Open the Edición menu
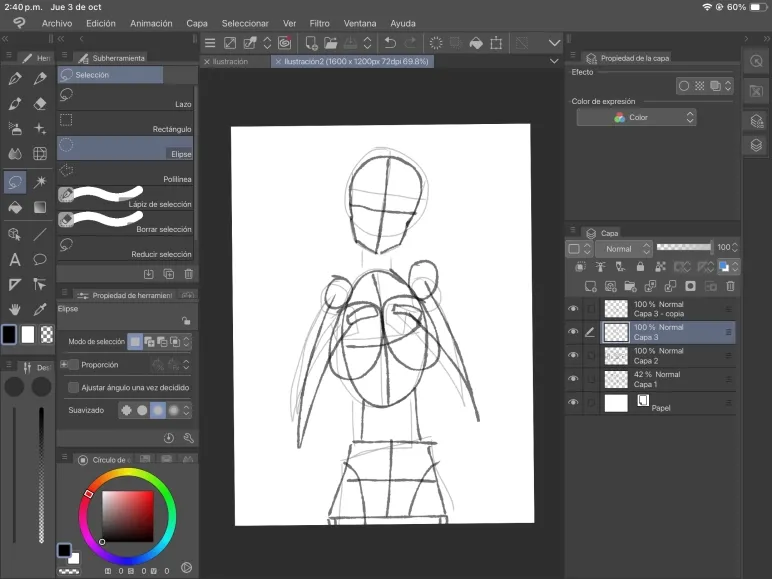 (100, 23)
